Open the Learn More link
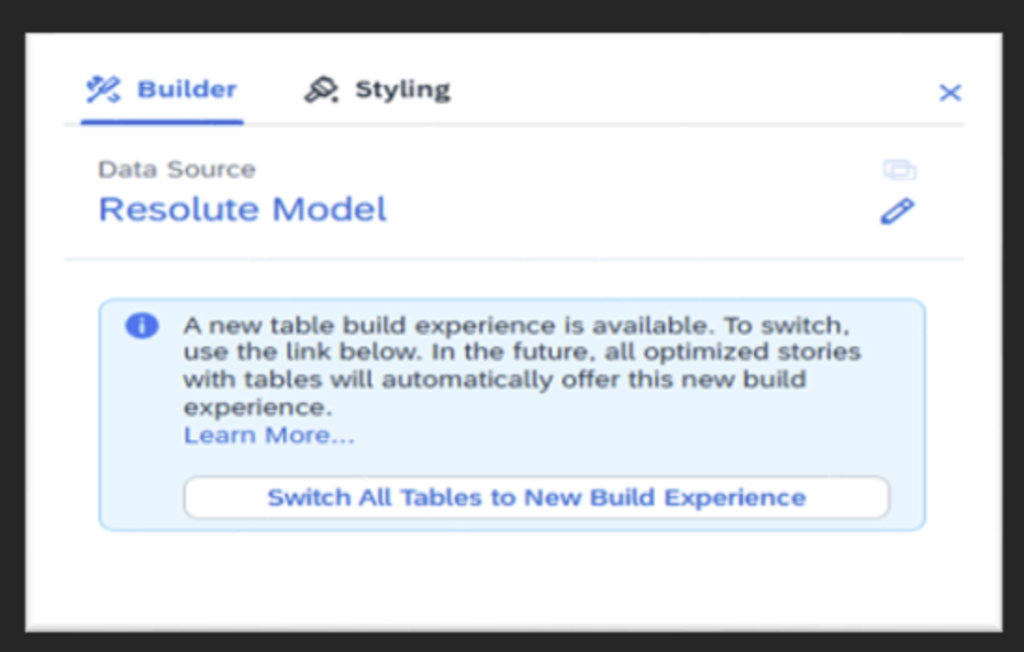This screenshot has height=652, width=1024. point(268,436)
